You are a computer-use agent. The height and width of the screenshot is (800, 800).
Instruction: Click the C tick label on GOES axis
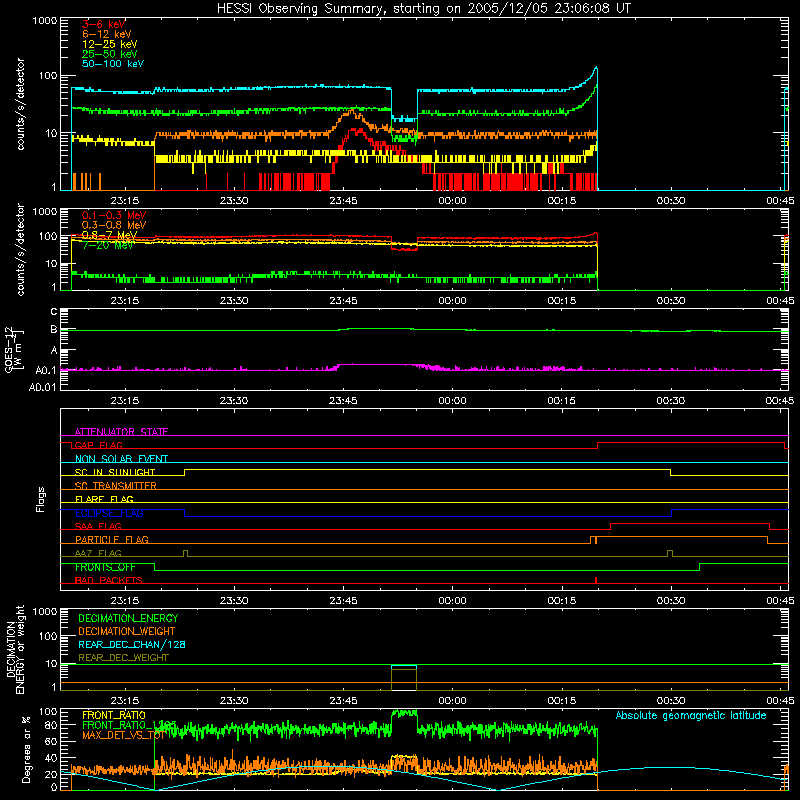click(x=54, y=311)
